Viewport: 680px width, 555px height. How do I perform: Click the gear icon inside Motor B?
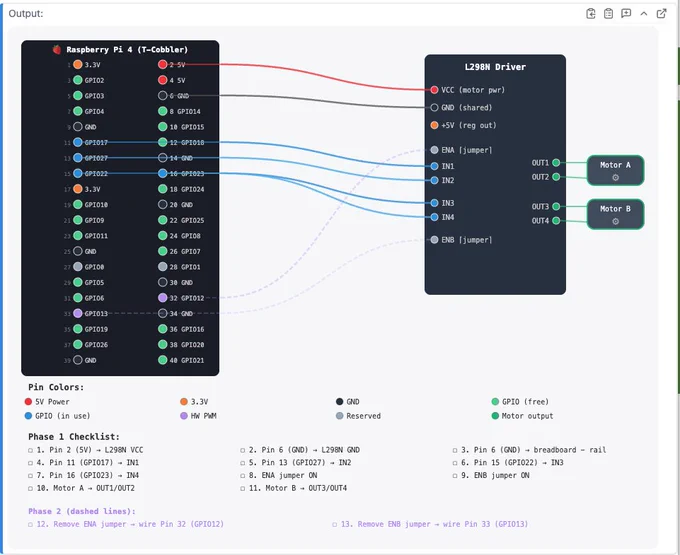click(615, 222)
